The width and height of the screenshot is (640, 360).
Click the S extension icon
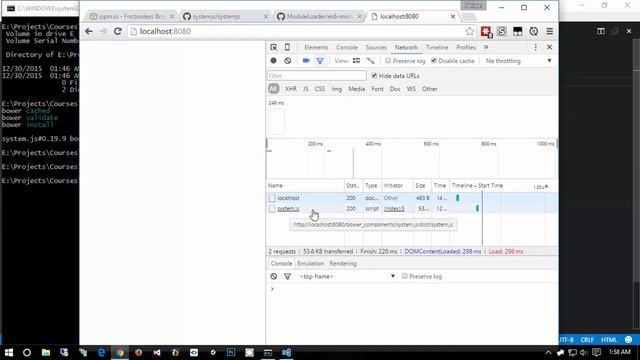coord(502,31)
